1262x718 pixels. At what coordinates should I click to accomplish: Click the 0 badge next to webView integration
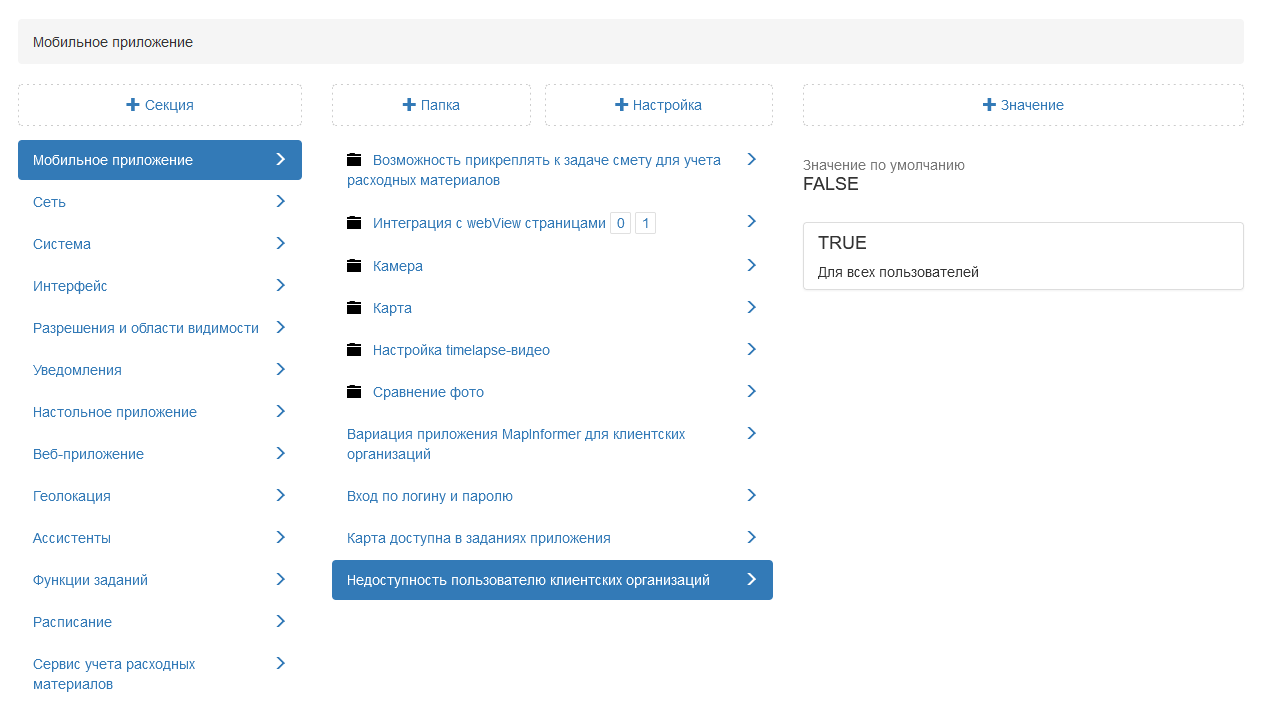(x=621, y=224)
